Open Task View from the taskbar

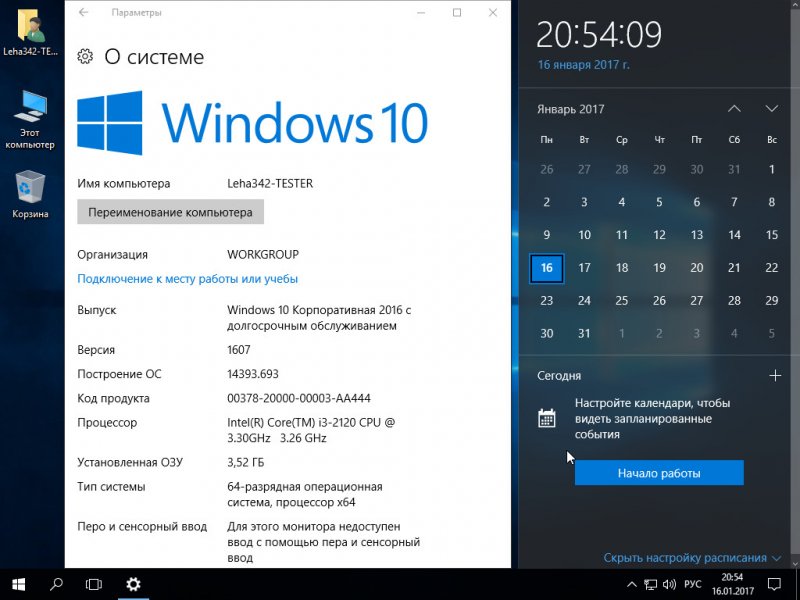94,583
